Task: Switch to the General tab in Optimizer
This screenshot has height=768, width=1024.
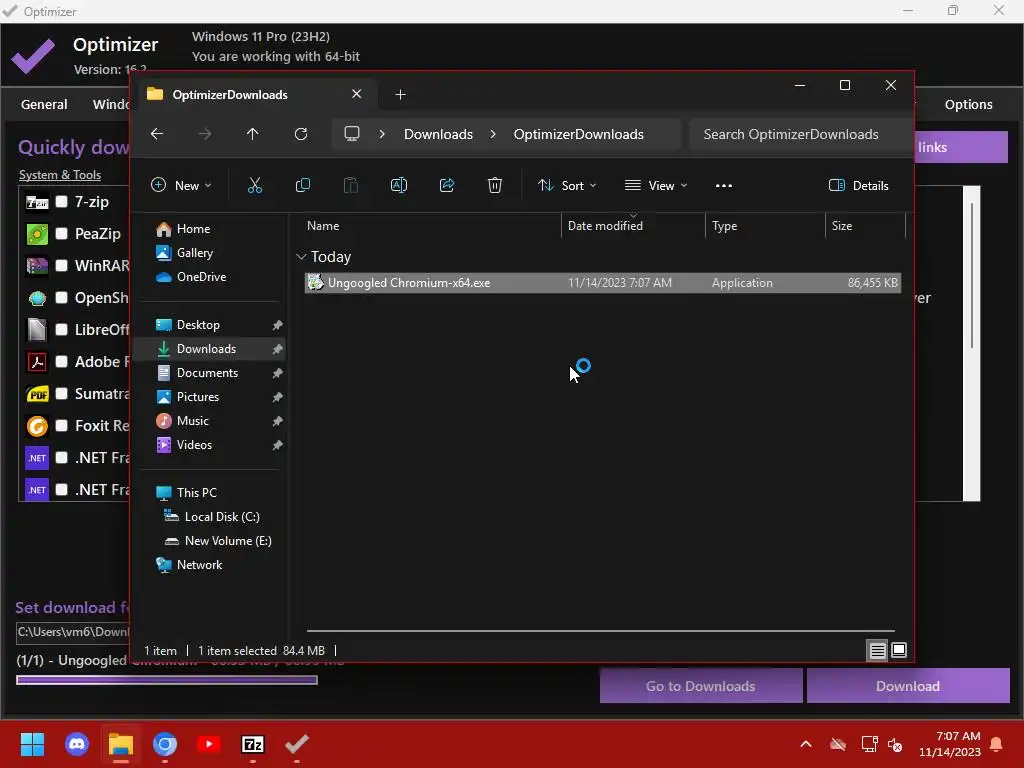Action: 44,104
